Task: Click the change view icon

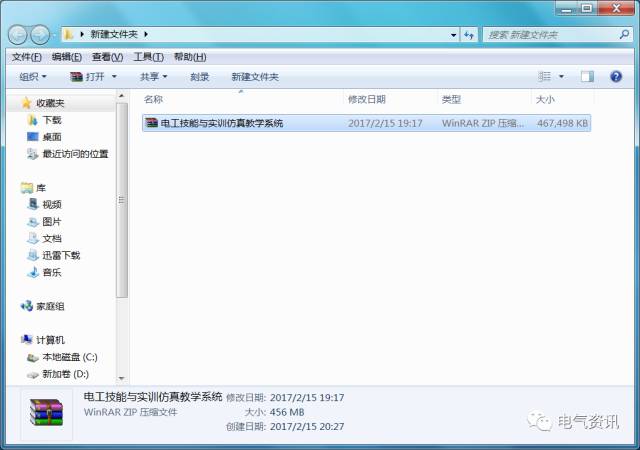Action: [544, 76]
